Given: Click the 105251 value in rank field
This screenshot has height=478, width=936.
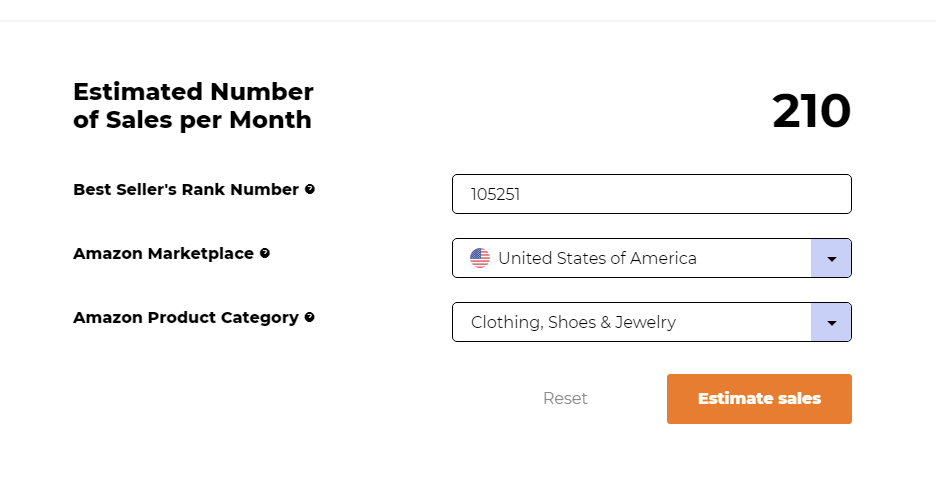Looking at the screenshot, I should point(495,194).
